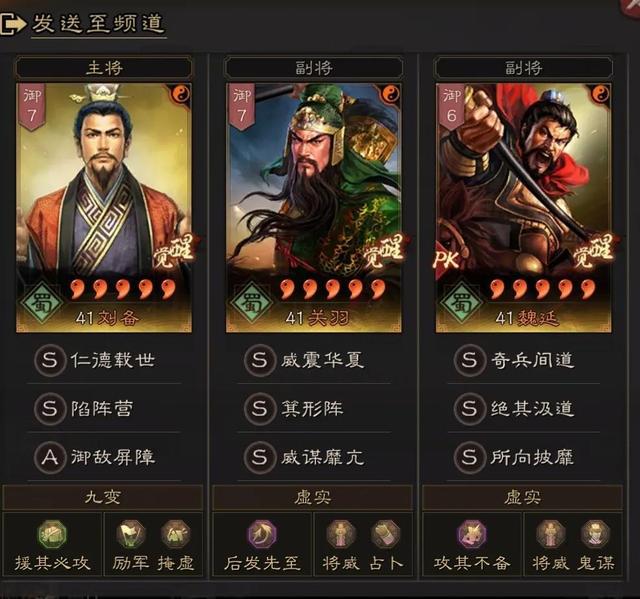
Task: Click 发送至频道 link
Action: [x=99, y=23]
